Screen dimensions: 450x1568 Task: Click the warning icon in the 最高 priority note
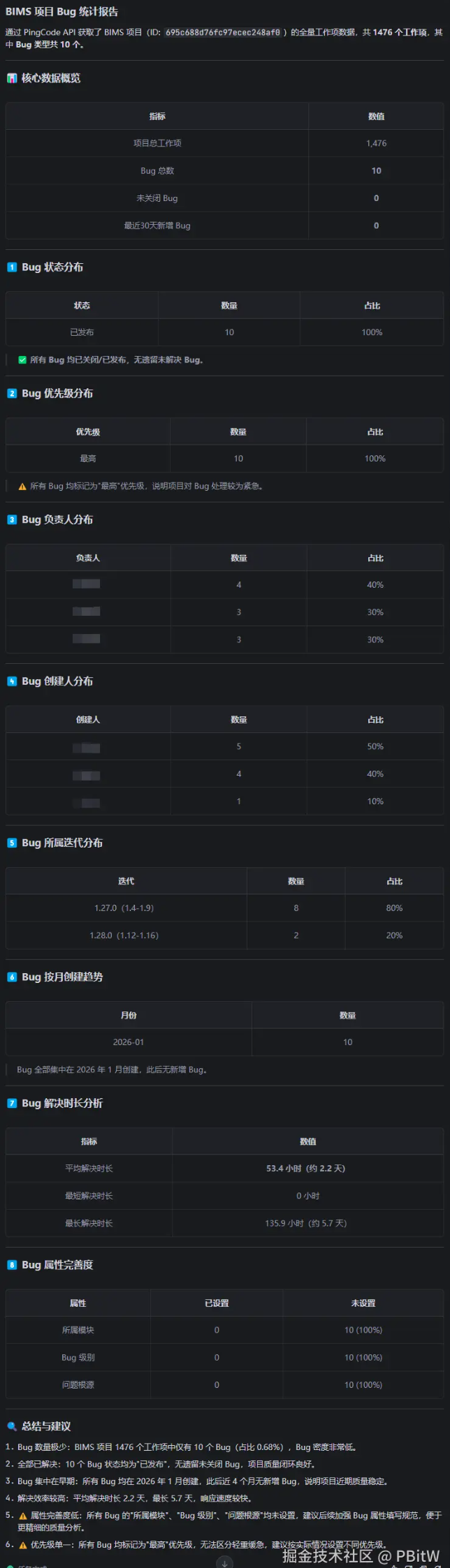tap(22, 487)
